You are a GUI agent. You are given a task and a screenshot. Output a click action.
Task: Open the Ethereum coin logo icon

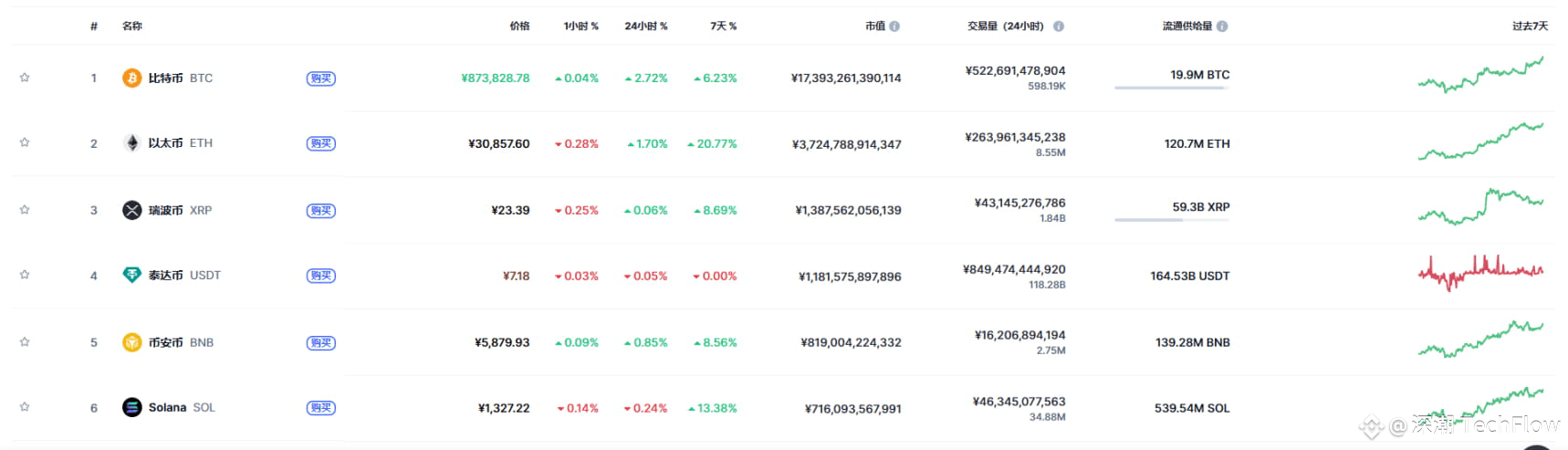pos(132,143)
